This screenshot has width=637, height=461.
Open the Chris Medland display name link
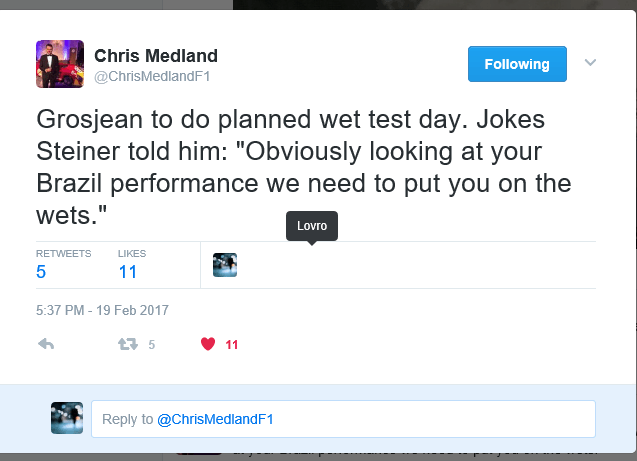[x=155, y=55]
